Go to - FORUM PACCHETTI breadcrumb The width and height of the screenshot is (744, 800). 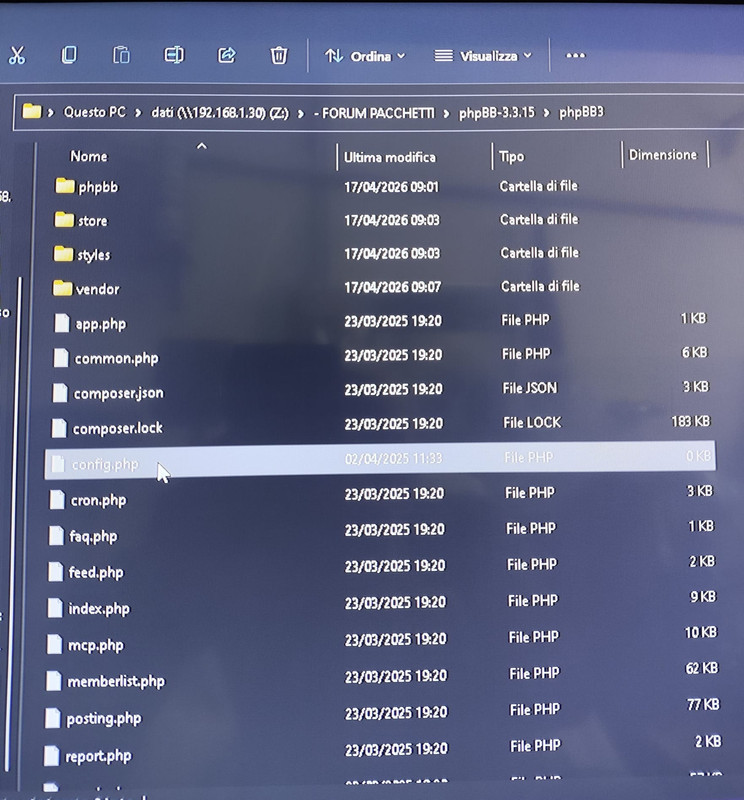[374, 113]
